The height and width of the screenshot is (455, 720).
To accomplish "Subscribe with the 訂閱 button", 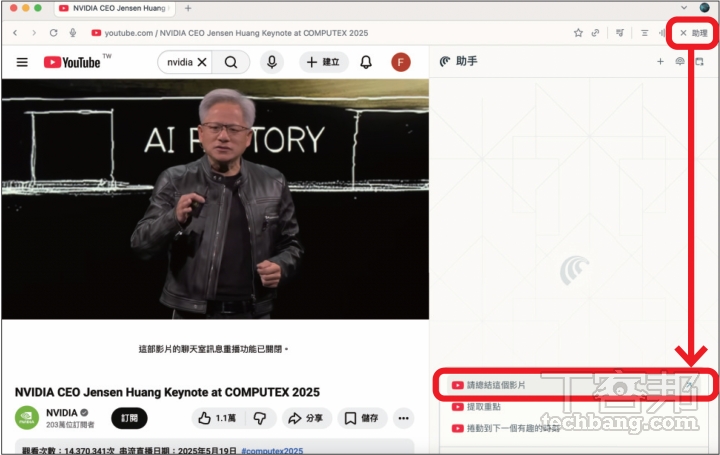I will pos(129,418).
